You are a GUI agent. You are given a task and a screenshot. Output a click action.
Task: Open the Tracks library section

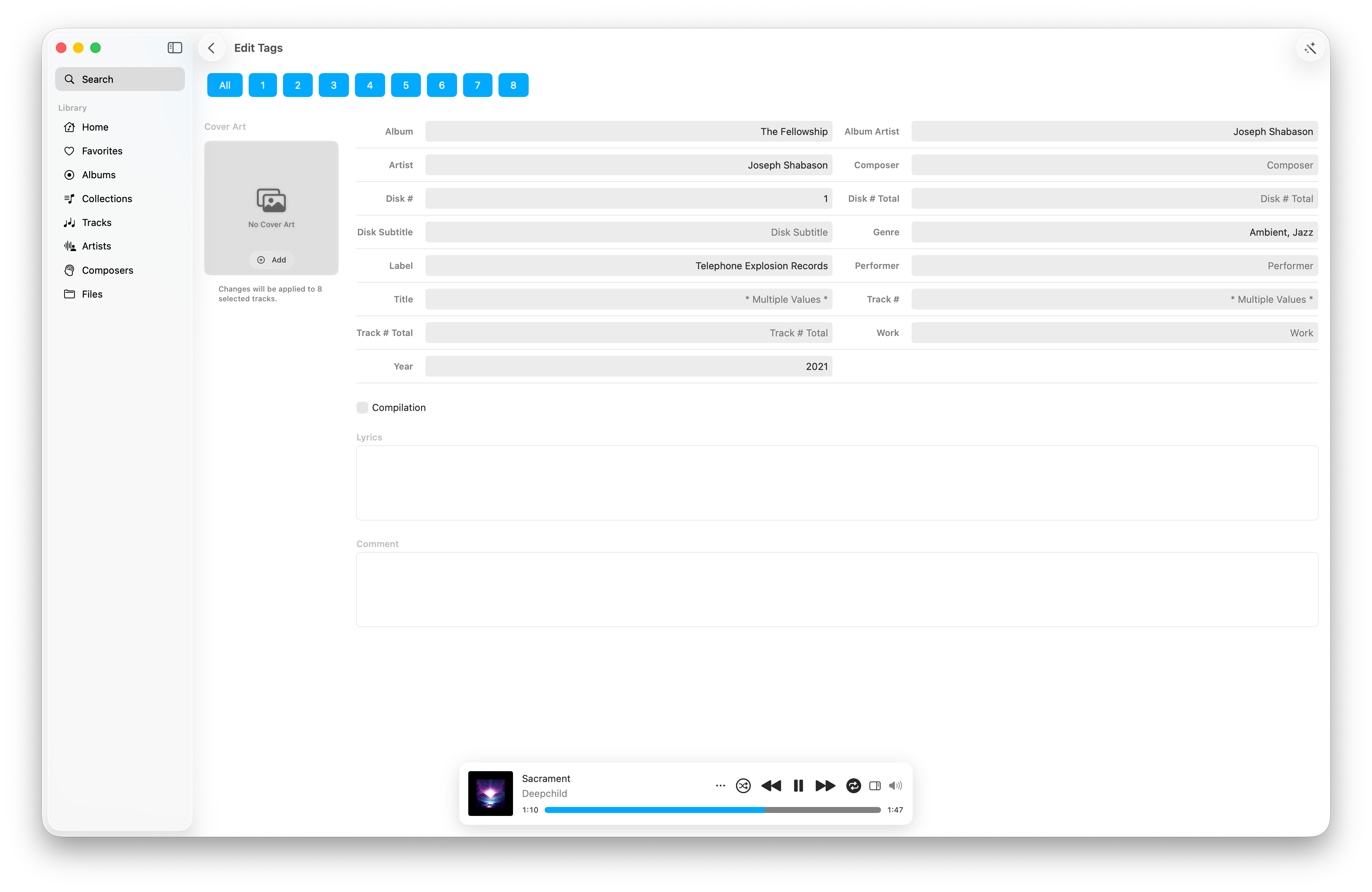coord(96,222)
